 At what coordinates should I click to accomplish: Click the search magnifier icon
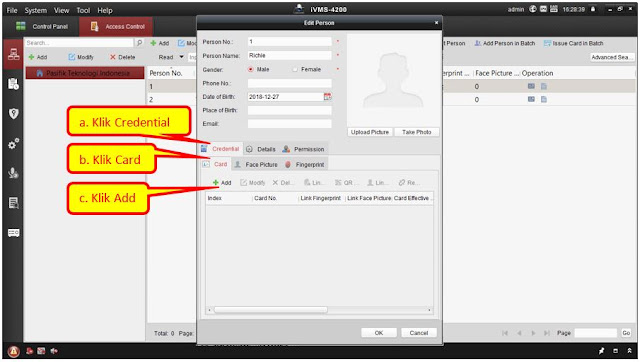coord(139,42)
